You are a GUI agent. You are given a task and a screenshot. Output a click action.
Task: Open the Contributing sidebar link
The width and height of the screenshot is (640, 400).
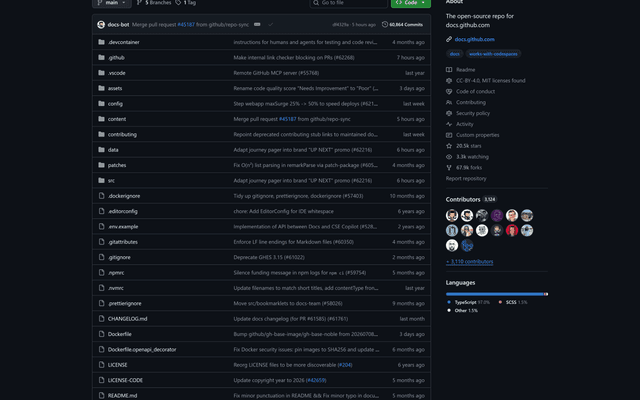click(x=471, y=102)
